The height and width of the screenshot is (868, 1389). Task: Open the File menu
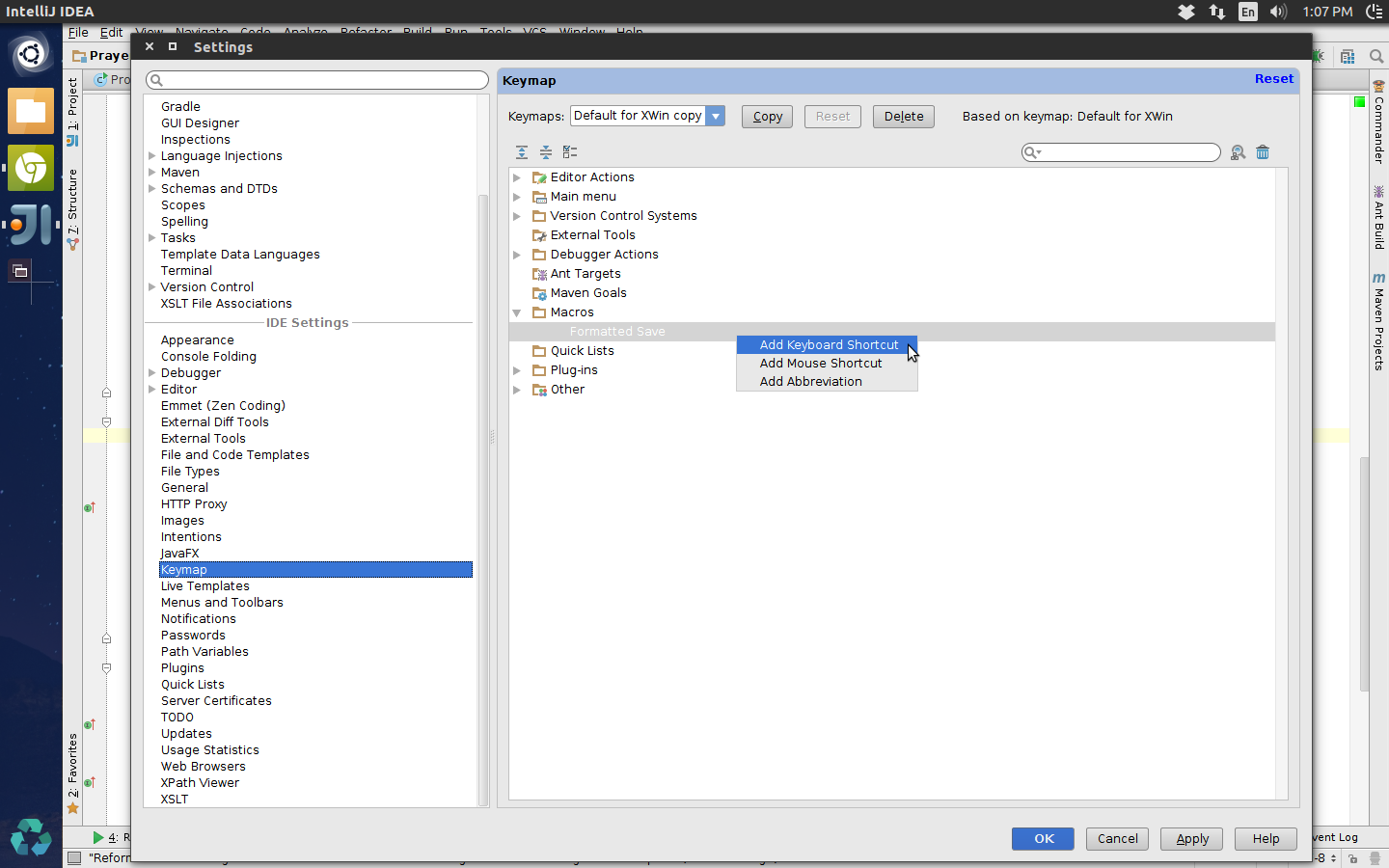pyautogui.click(x=78, y=32)
